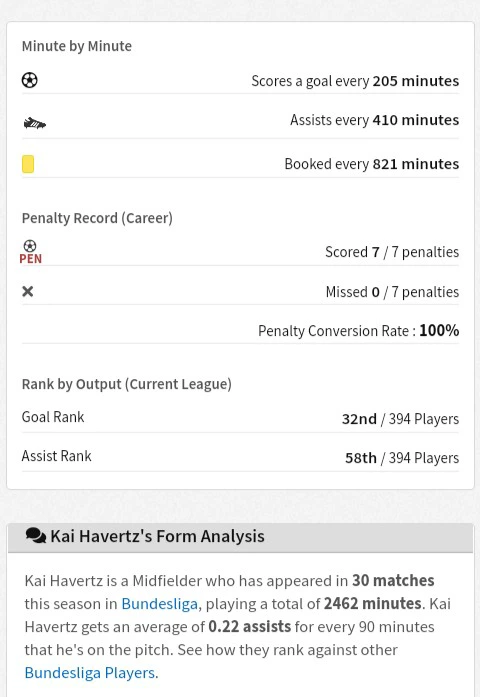Click the 410 minutes assists stat

pyautogui.click(x=416, y=120)
